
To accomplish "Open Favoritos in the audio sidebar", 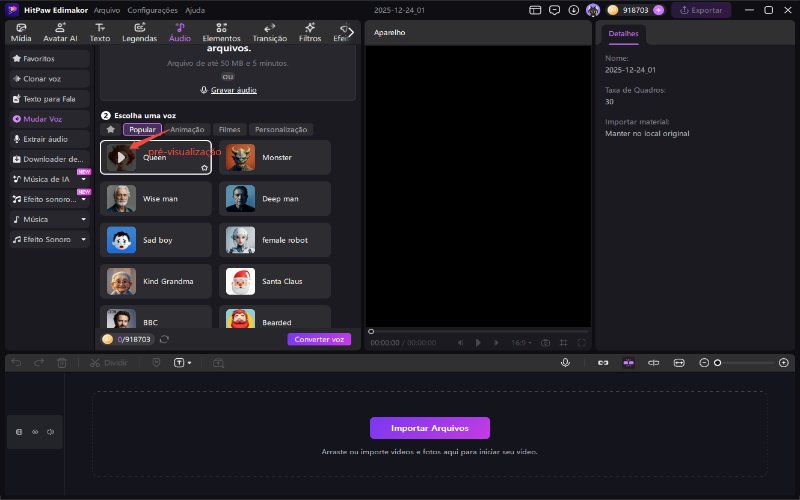I will tap(49, 59).
